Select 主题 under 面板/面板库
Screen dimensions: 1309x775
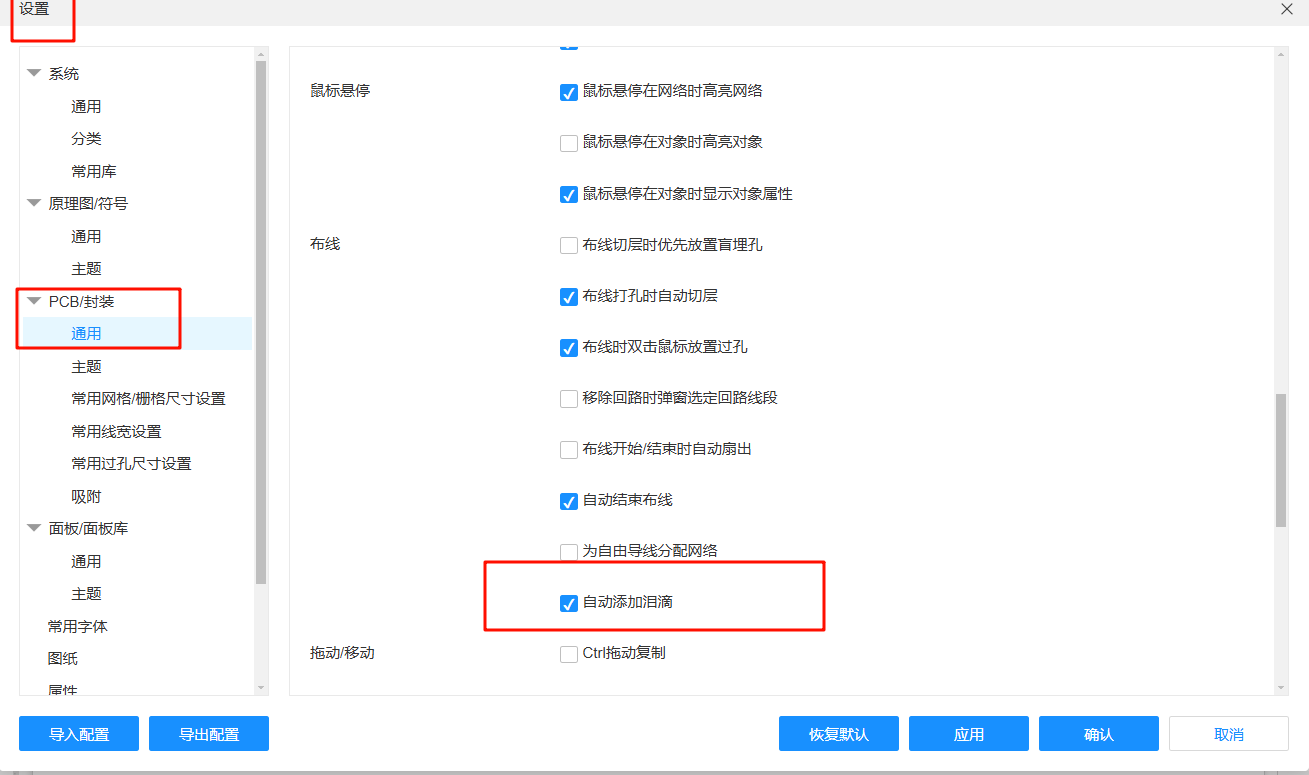click(86, 594)
